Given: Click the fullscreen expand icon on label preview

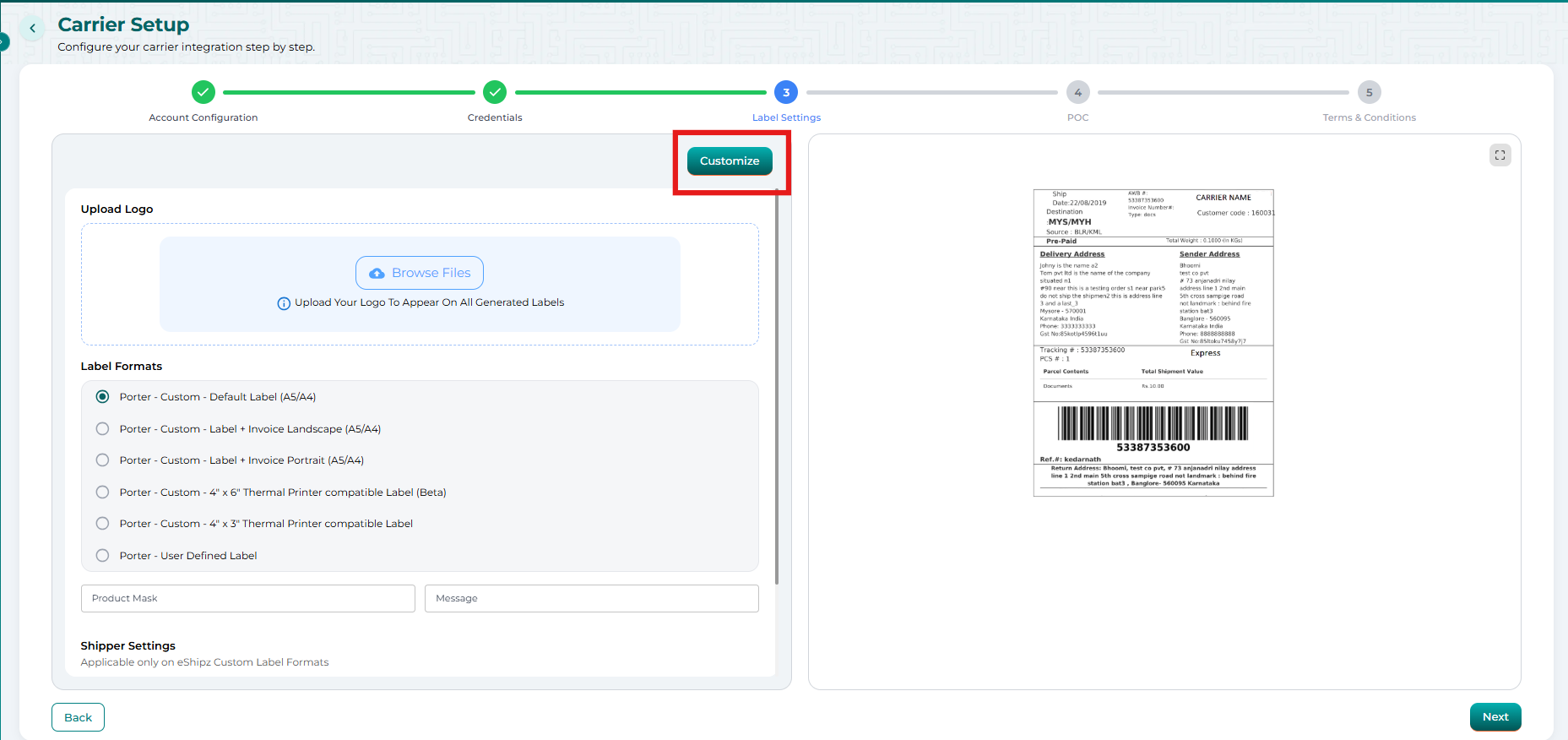Looking at the screenshot, I should click(1500, 155).
